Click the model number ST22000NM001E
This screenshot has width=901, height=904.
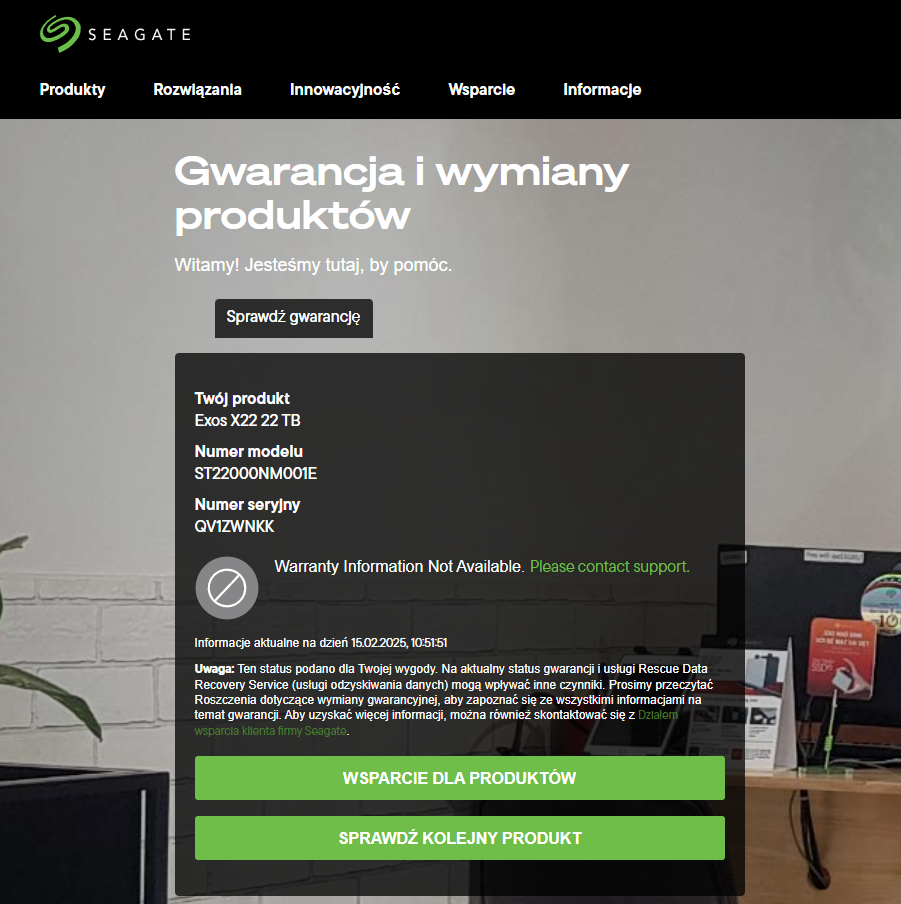[x=255, y=473]
